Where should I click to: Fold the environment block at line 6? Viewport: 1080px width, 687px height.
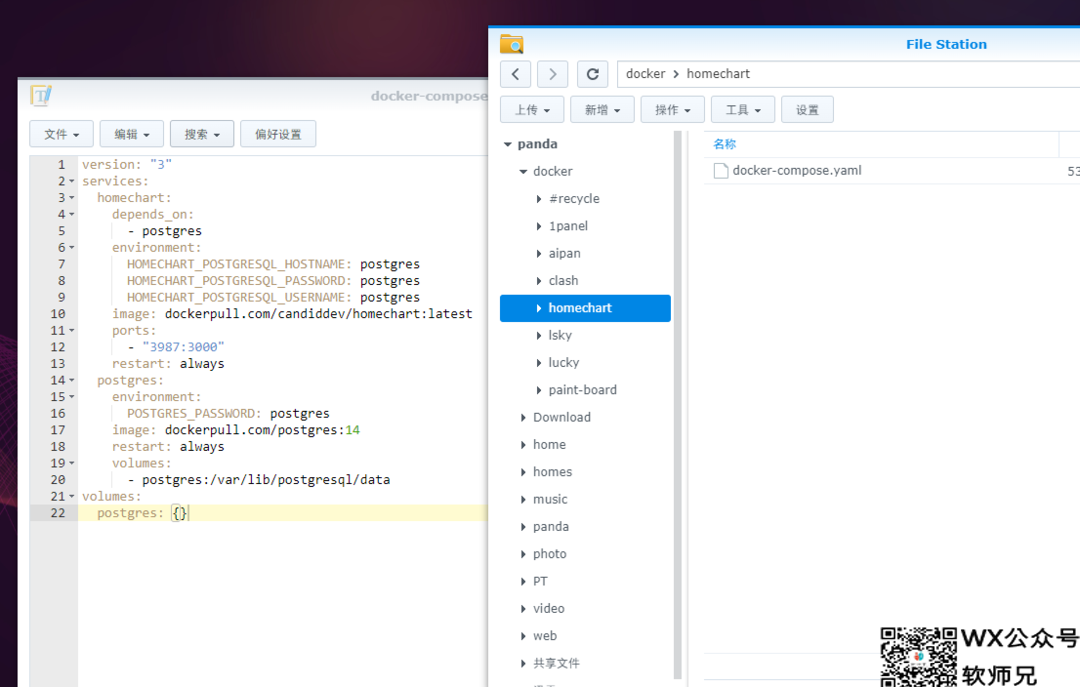(72, 247)
